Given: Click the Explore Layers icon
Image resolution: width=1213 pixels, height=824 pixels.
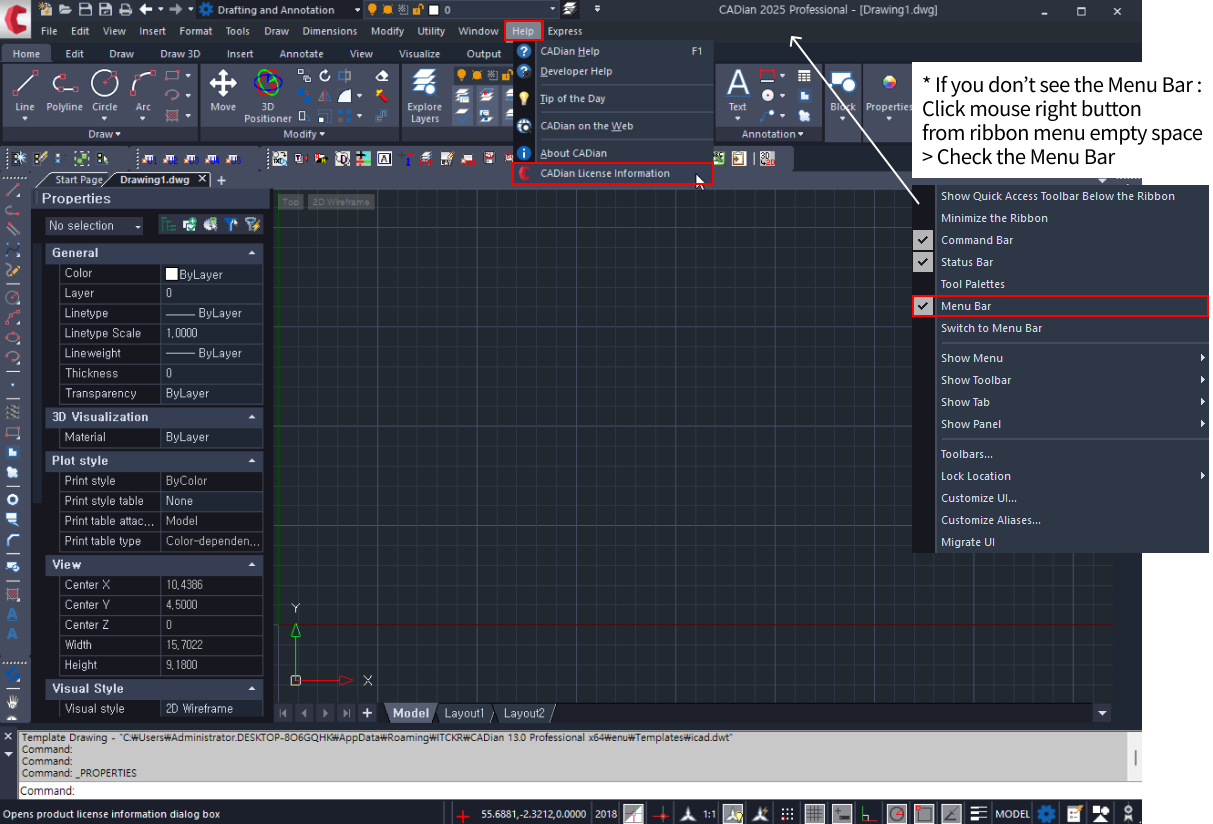Looking at the screenshot, I should coord(424,93).
